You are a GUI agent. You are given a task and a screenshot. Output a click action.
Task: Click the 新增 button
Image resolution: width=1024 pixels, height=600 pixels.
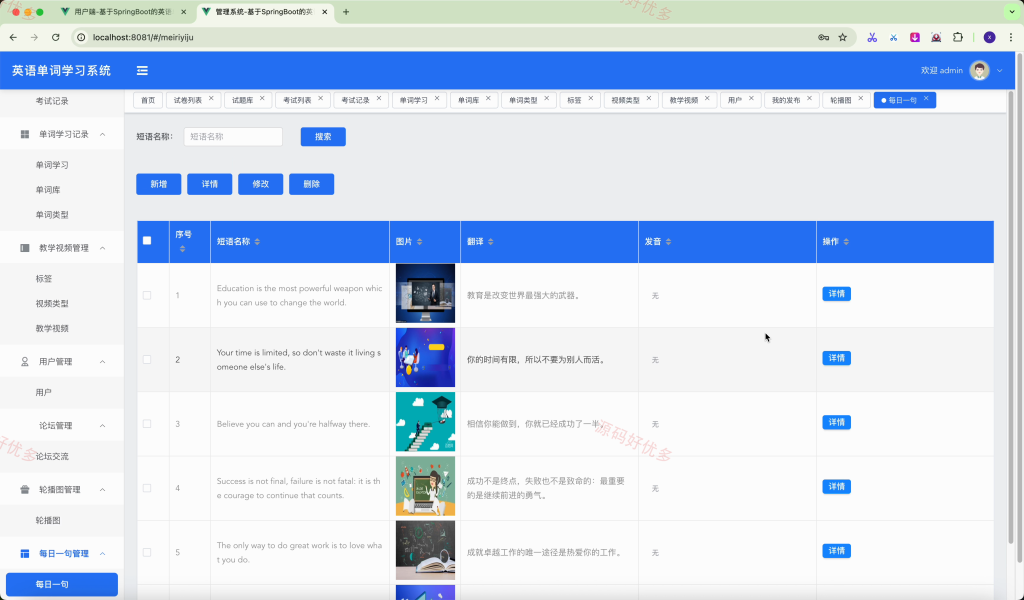(x=159, y=184)
